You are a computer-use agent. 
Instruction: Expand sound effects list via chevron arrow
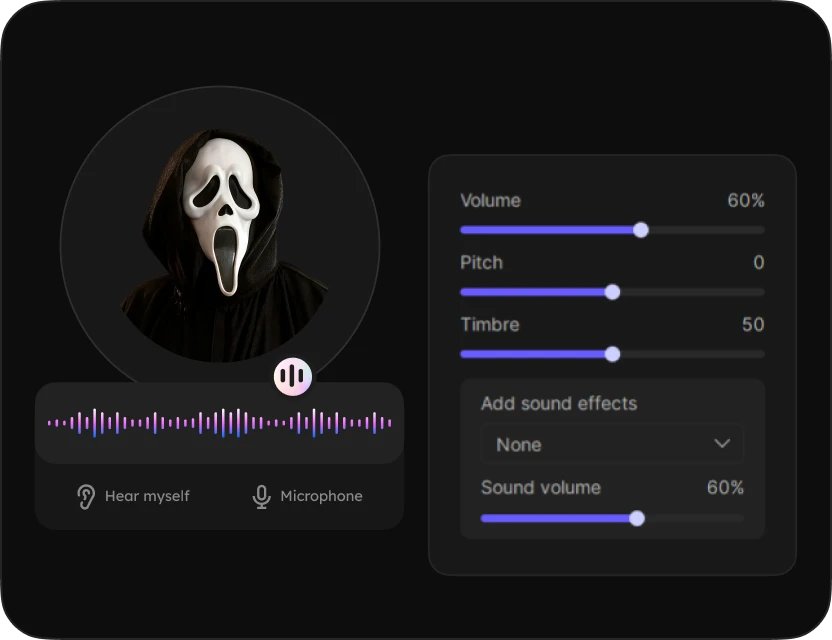[722, 444]
